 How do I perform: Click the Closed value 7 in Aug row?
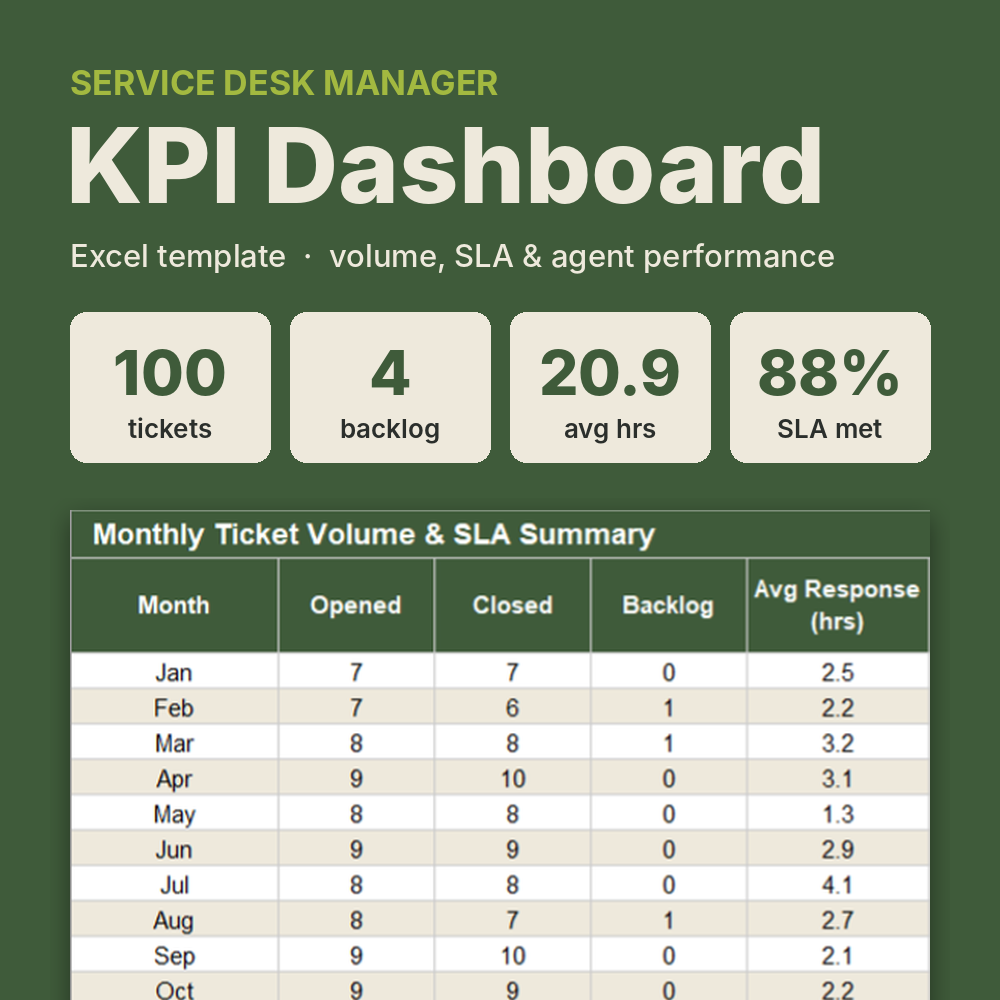(x=512, y=920)
